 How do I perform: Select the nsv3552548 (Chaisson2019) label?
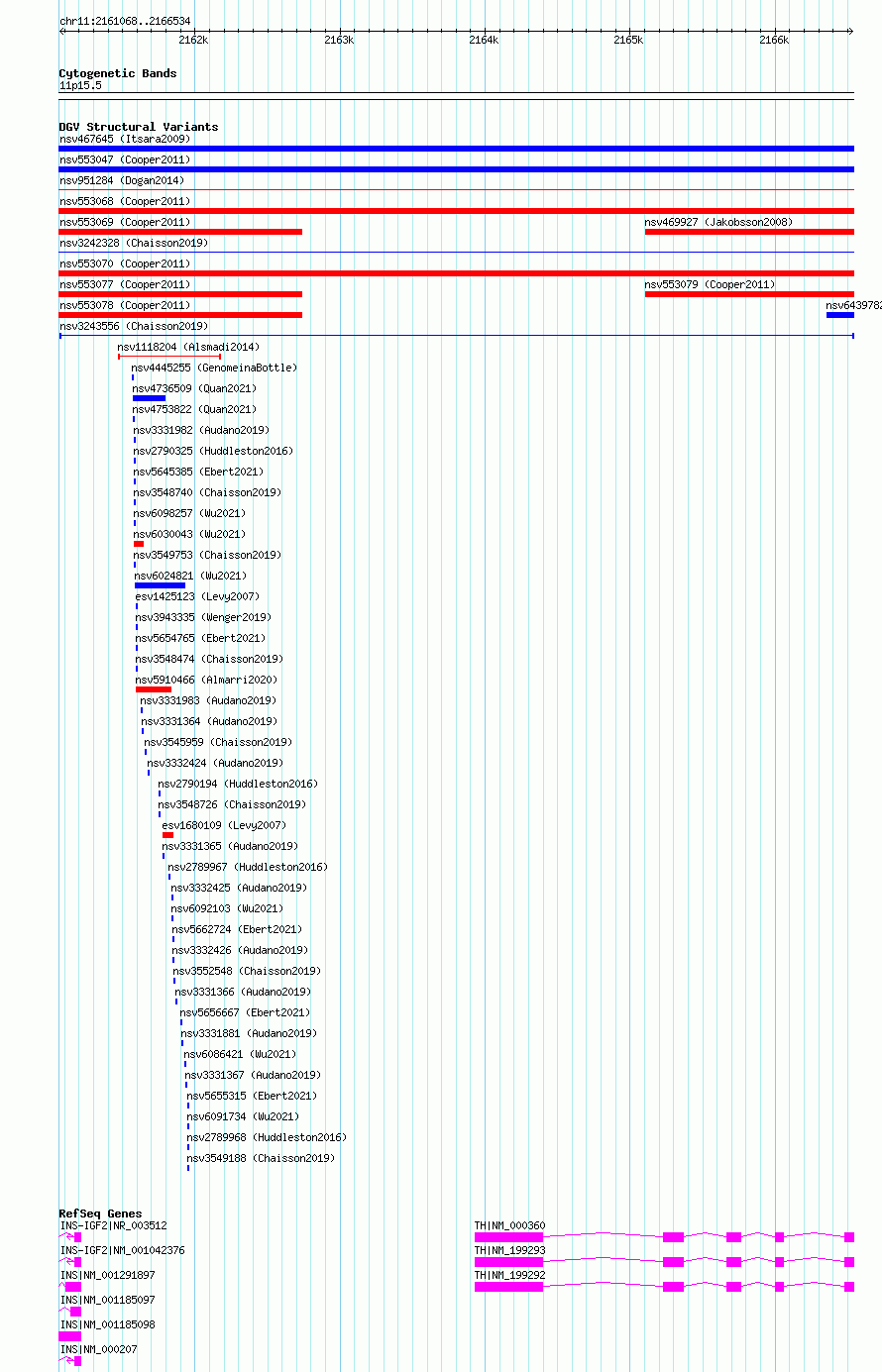[x=248, y=971]
